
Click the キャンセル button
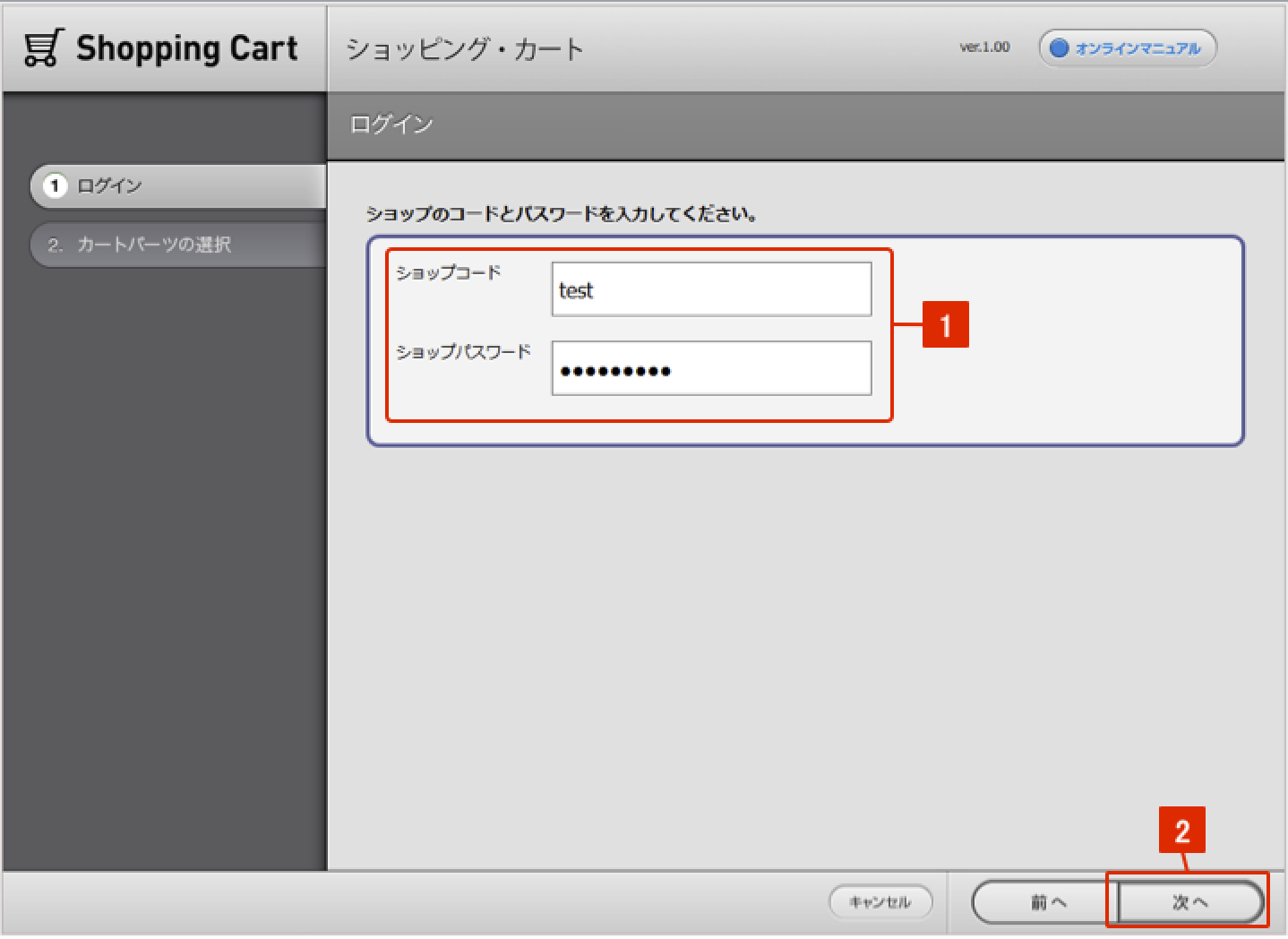click(880, 902)
